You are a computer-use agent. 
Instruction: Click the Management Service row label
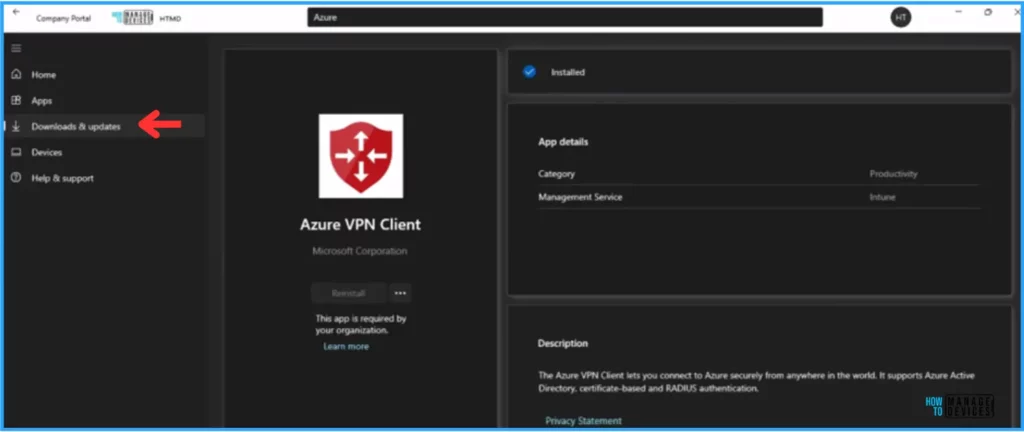coord(580,196)
